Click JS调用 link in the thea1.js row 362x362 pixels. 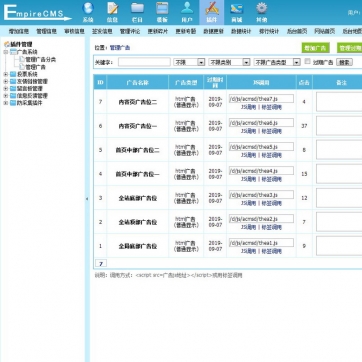[248, 251]
